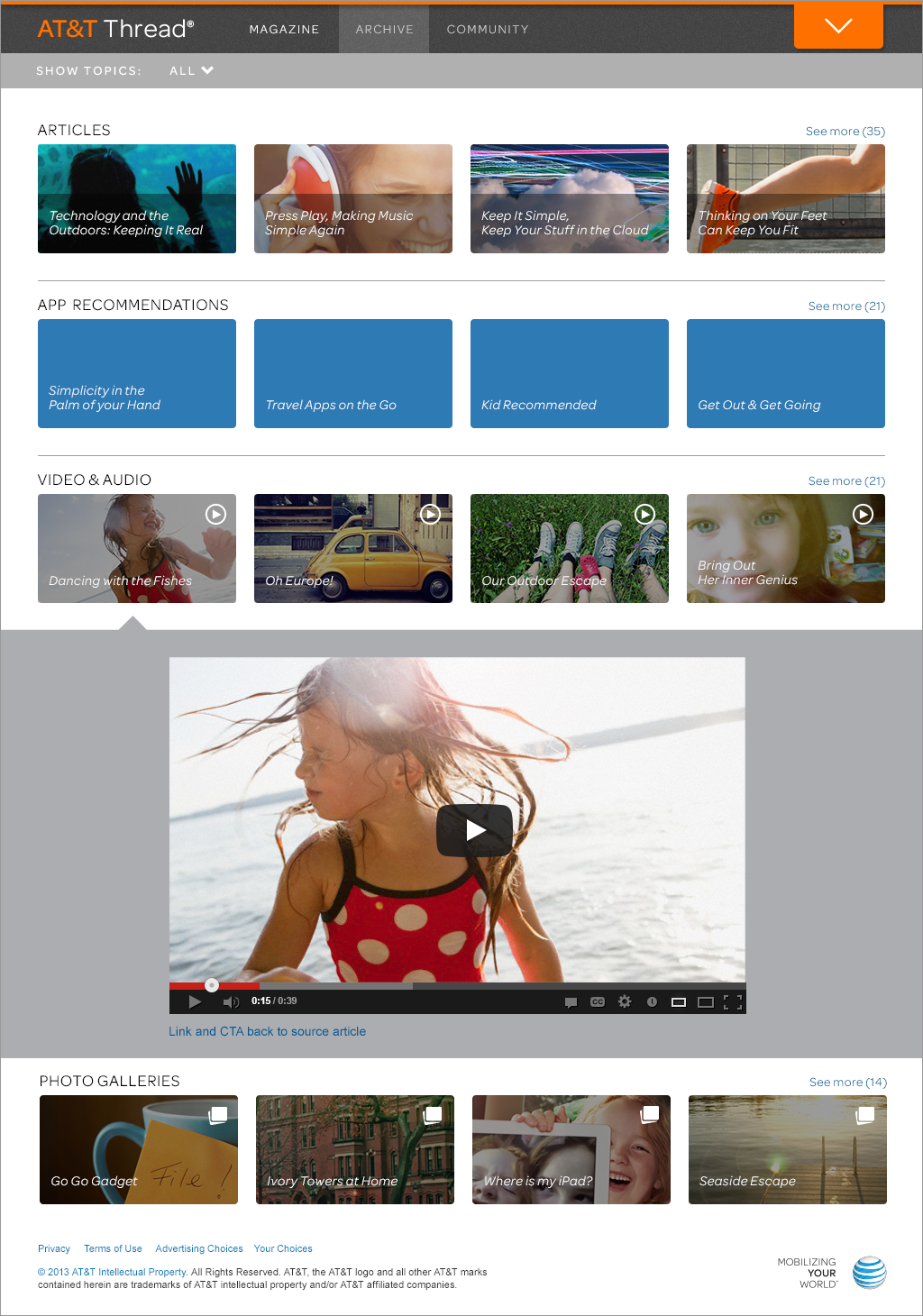This screenshot has height=1316, width=923.
Task: Play icon on Our Outdoor Escape video
Action: pyautogui.click(x=645, y=514)
